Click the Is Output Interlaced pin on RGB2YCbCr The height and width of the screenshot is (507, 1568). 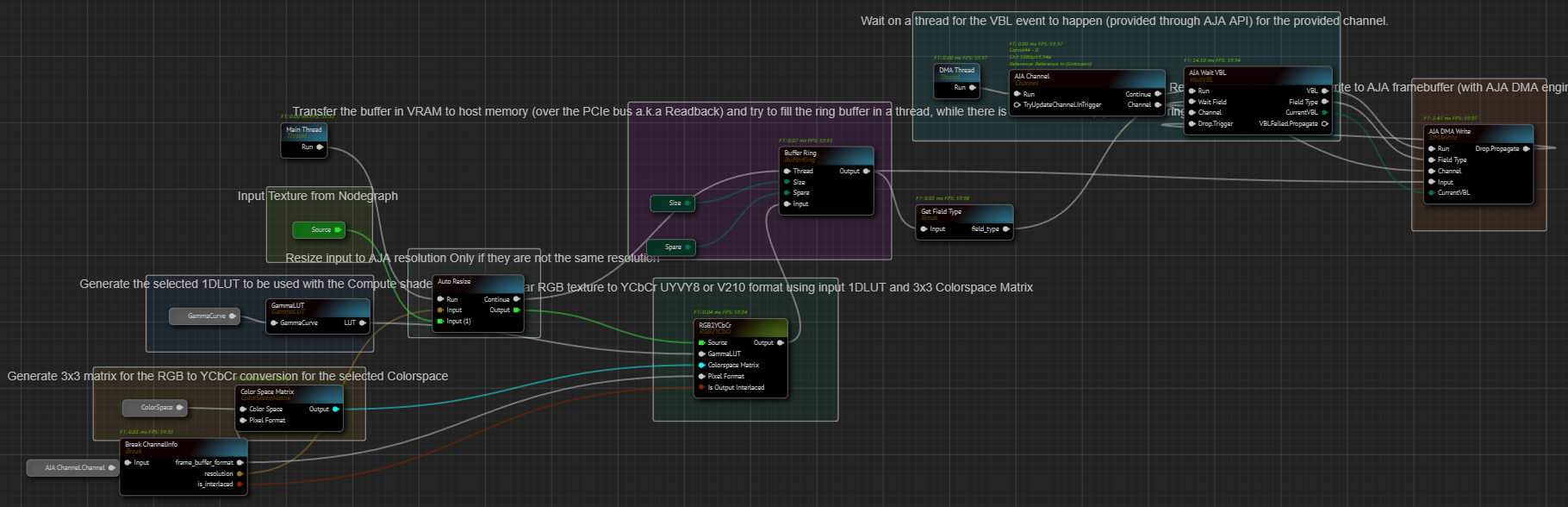[x=701, y=388]
